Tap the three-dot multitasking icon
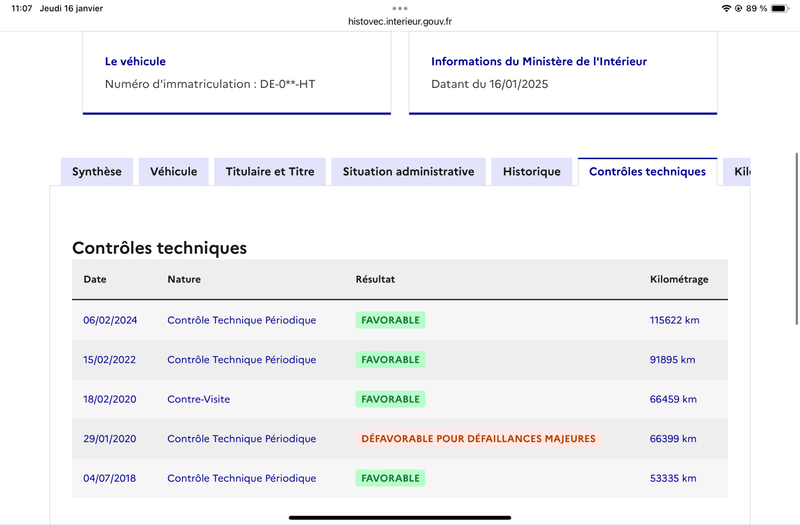 click(400, 8)
